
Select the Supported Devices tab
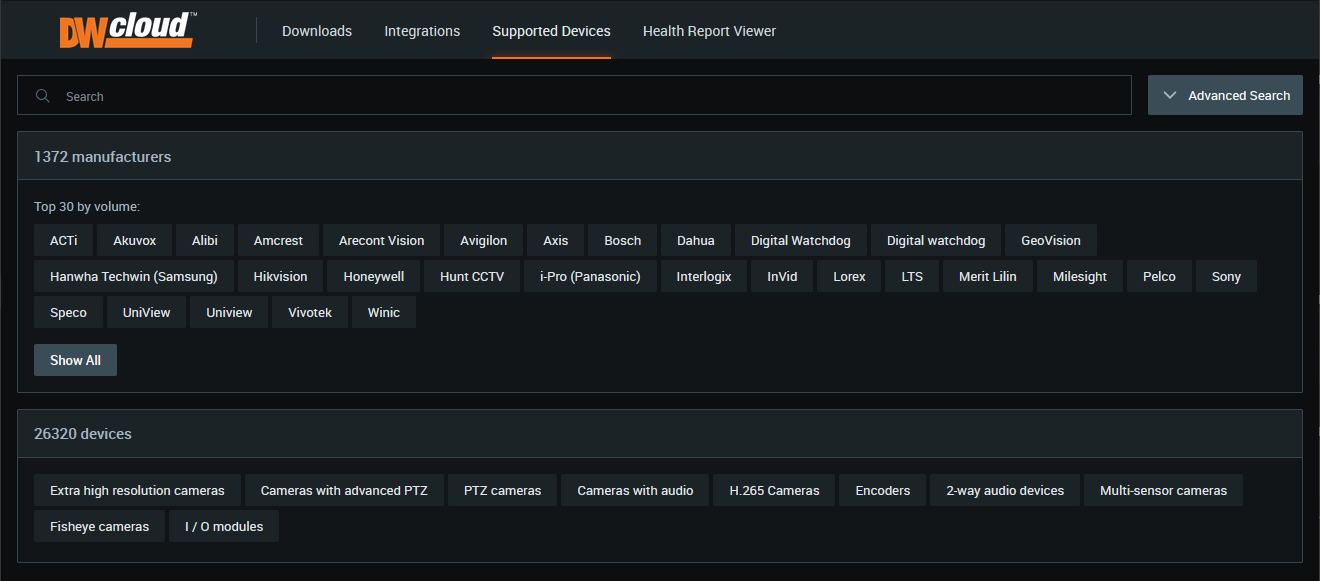551,31
